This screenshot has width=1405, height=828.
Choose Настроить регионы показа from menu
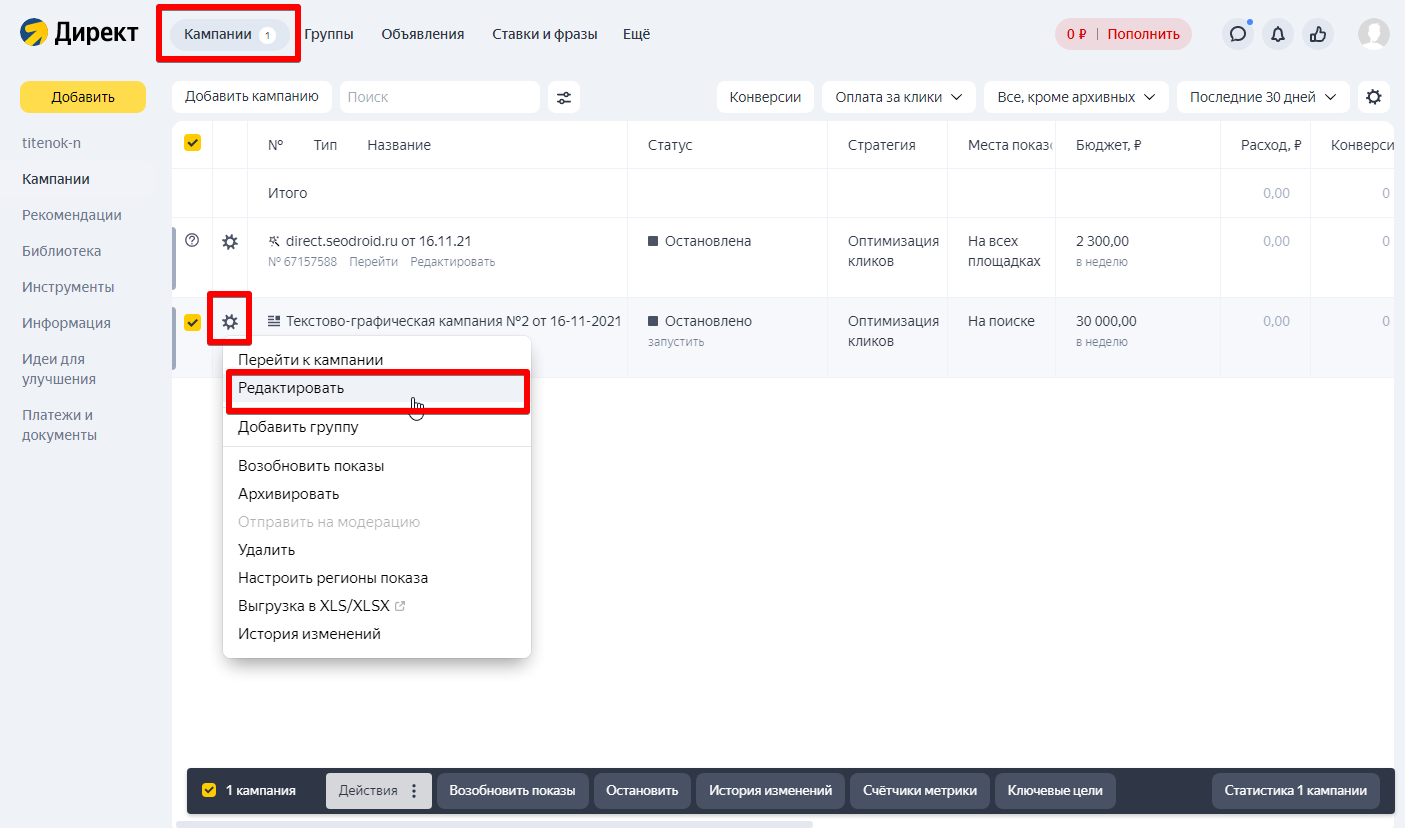point(377,578)
